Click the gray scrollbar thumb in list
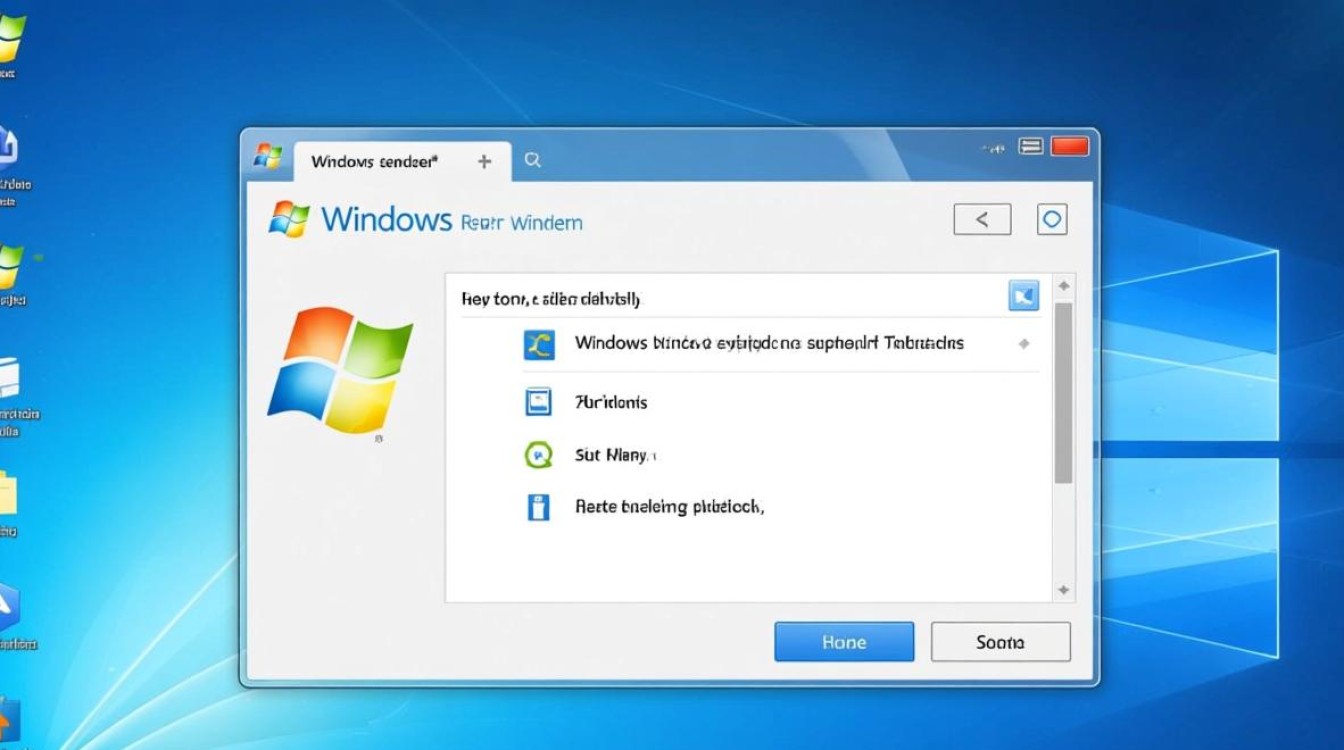 [1063, 390]
